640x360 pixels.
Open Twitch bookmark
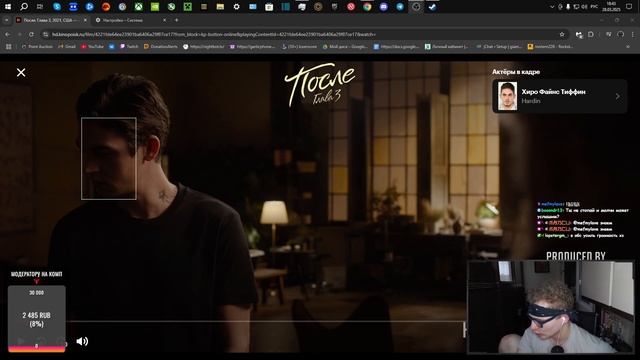(x=129, y=47)
